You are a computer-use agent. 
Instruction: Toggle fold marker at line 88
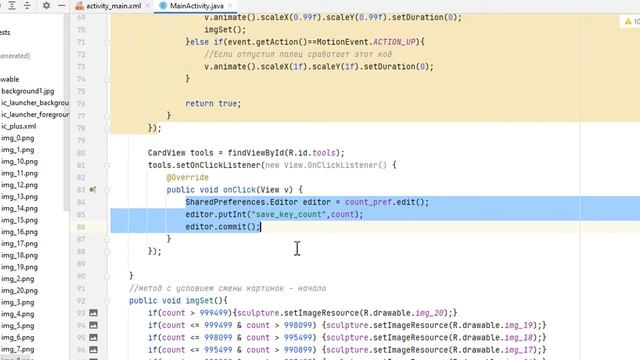click(x=107, y=251)
